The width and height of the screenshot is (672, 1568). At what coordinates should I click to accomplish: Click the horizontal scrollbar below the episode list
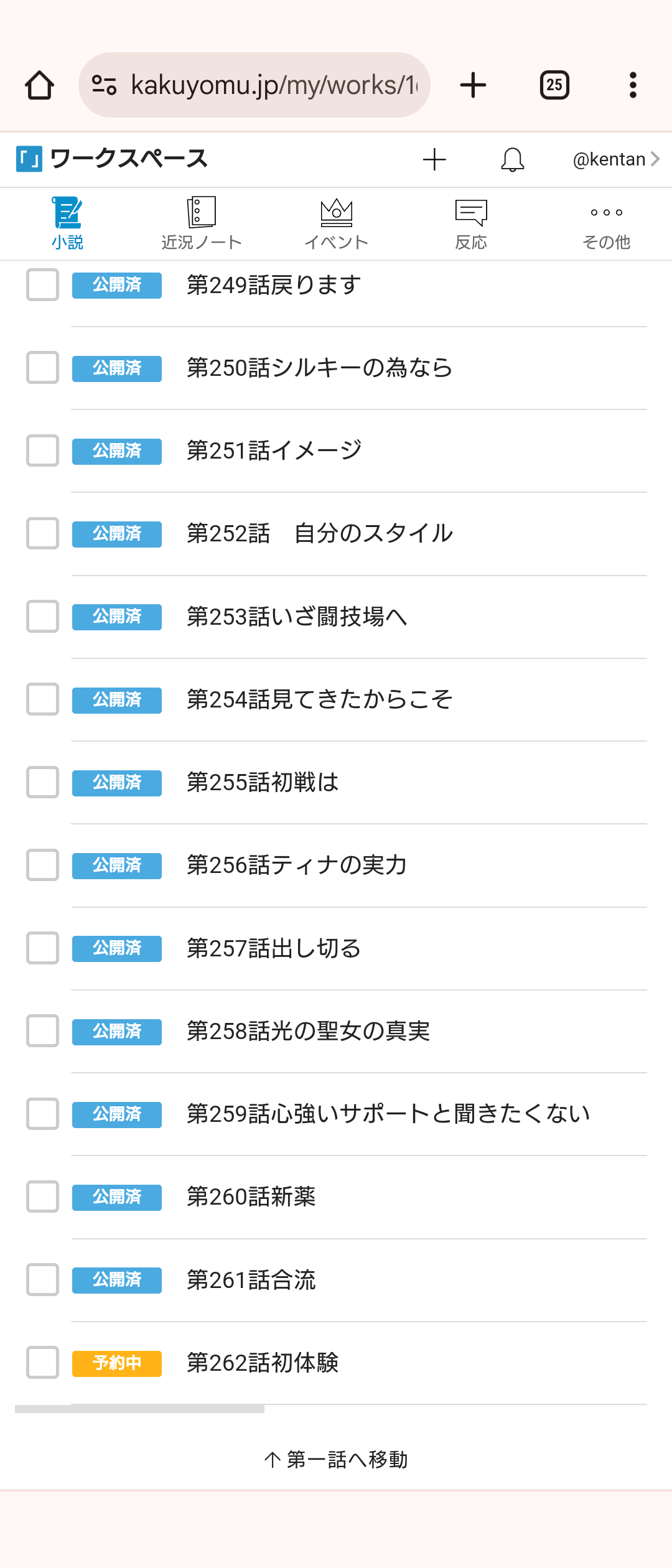pyautogui.click(x=139, y=1409)
